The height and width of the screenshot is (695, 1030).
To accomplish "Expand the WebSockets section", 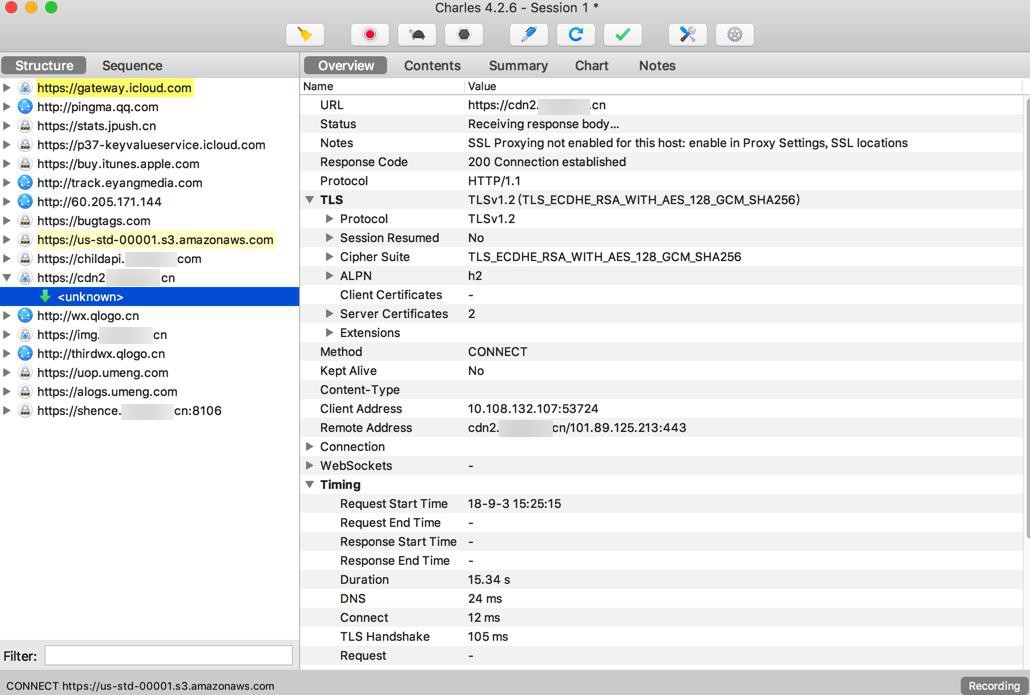I will (309, 466).
